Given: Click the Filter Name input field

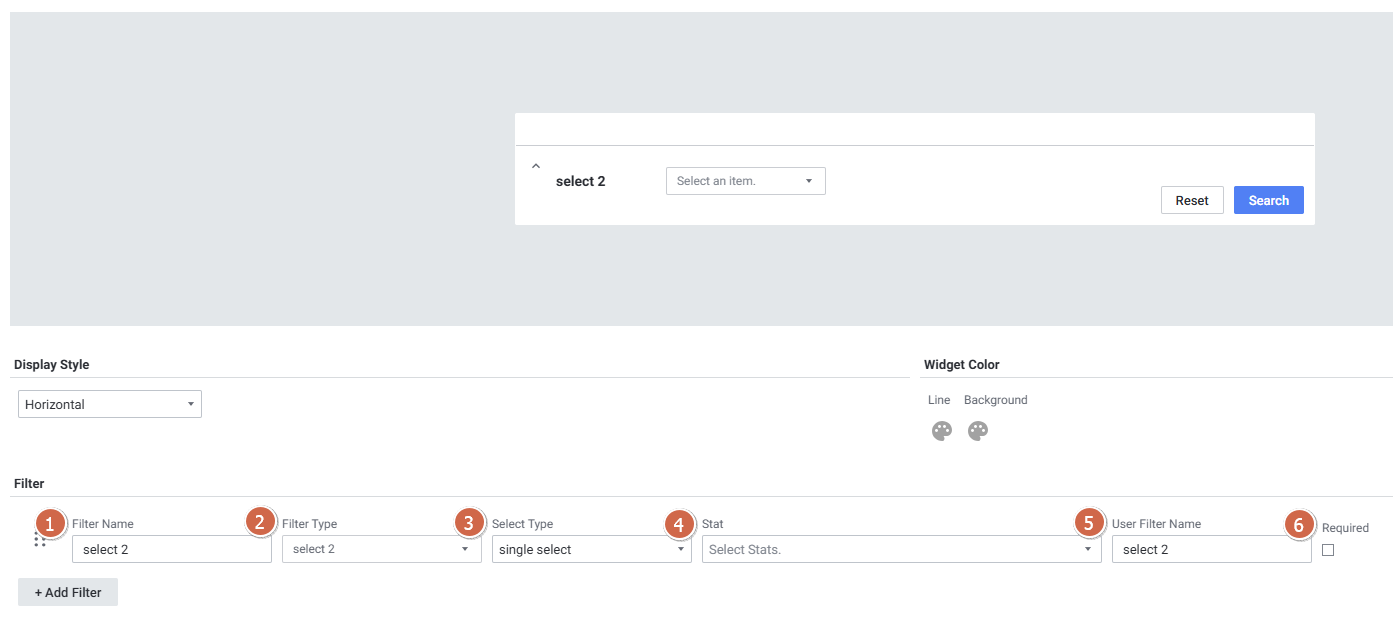Looking at the screenshot, I should [x=171, y=549].
